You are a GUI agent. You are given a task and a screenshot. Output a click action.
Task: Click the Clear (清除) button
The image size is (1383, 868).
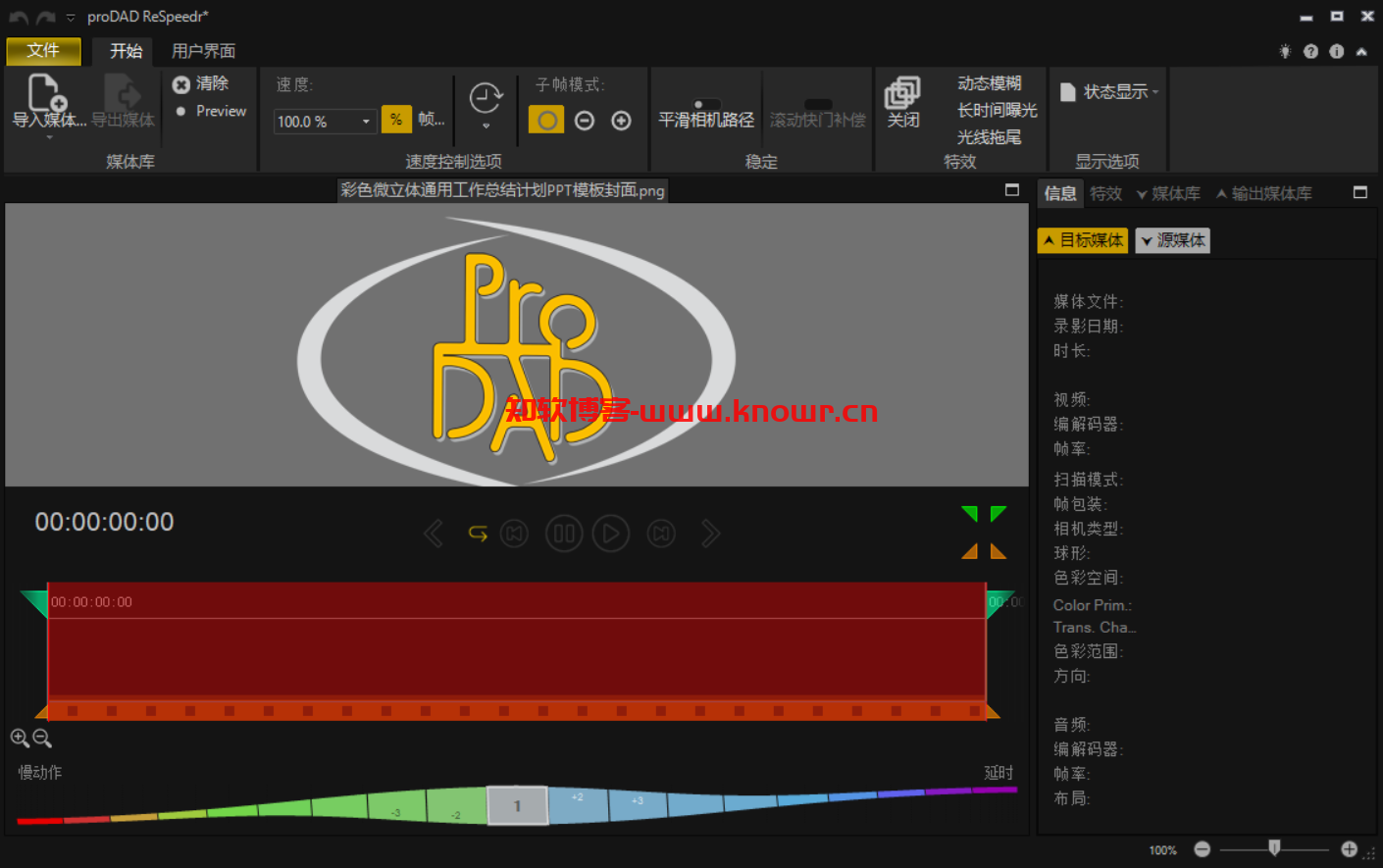201,84
